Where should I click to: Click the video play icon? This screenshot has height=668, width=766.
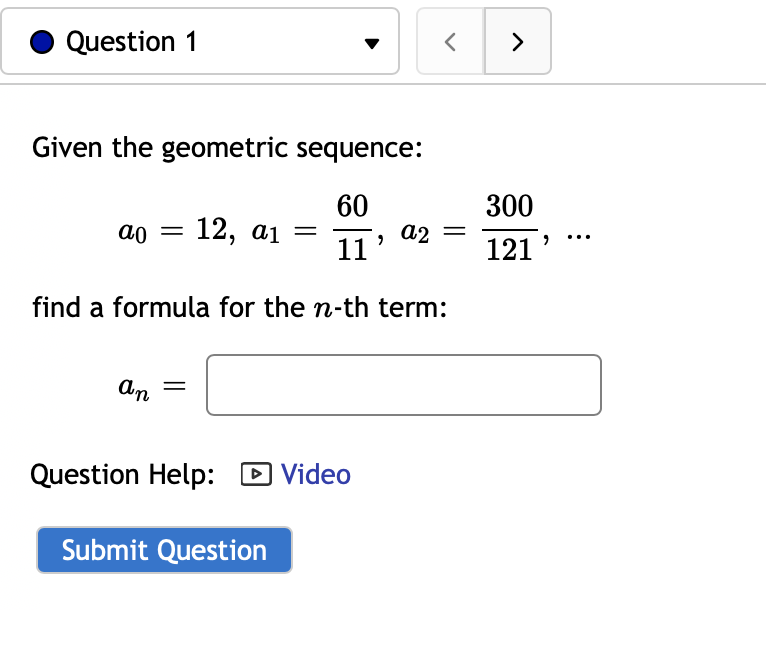click(x=254, y=474)
